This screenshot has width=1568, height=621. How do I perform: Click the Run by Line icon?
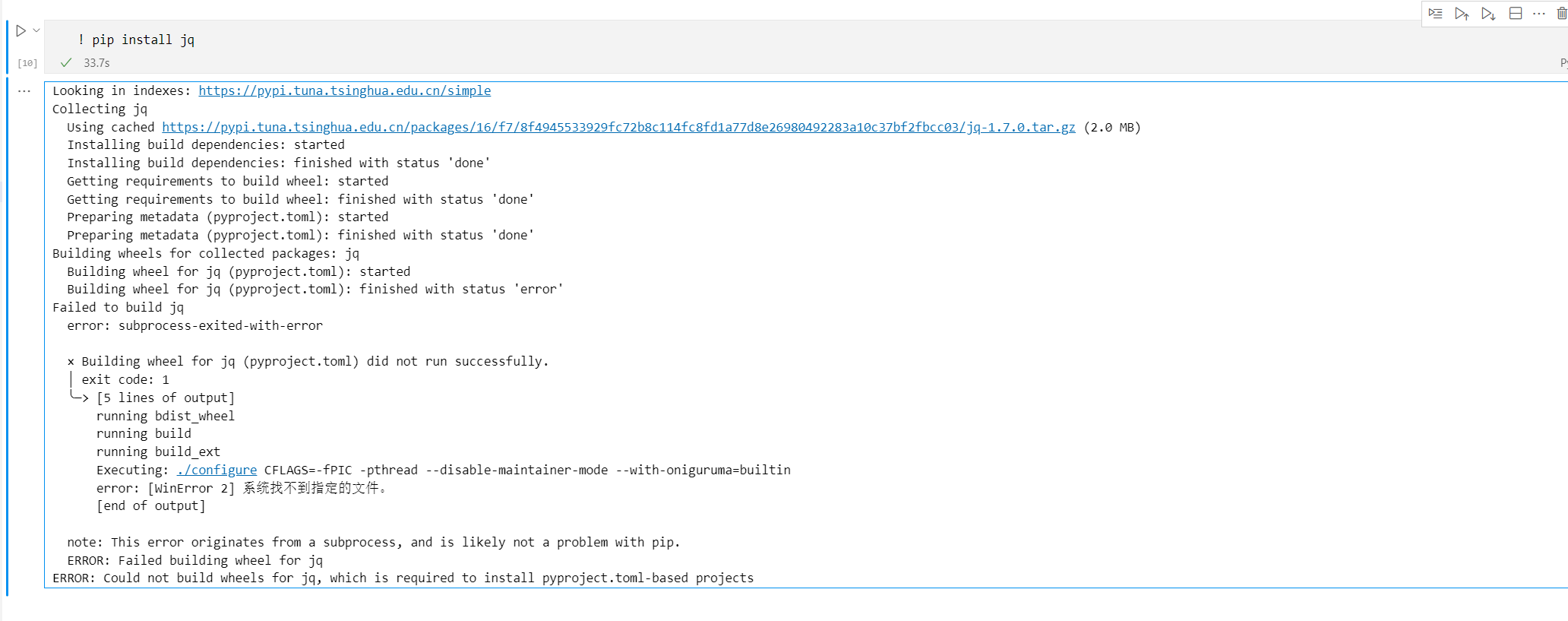tap(1435, 14)
